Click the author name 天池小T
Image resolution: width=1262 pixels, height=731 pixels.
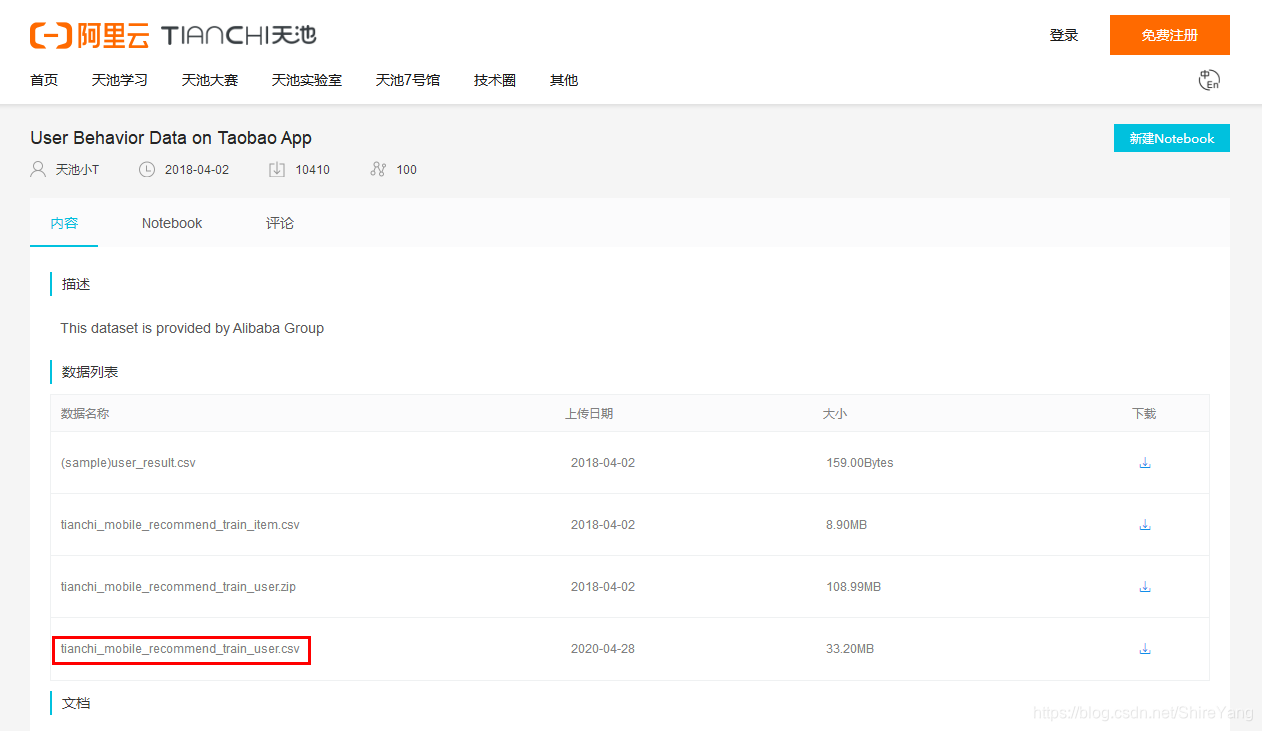(77, 170)
